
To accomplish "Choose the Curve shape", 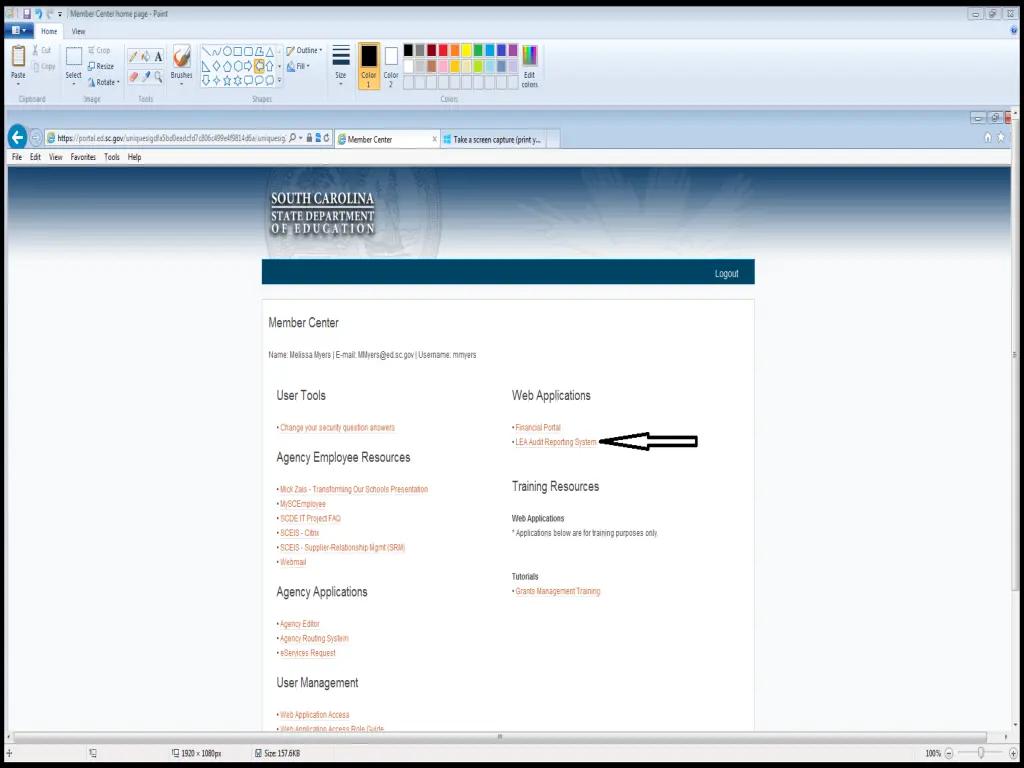I will (216, 51).
